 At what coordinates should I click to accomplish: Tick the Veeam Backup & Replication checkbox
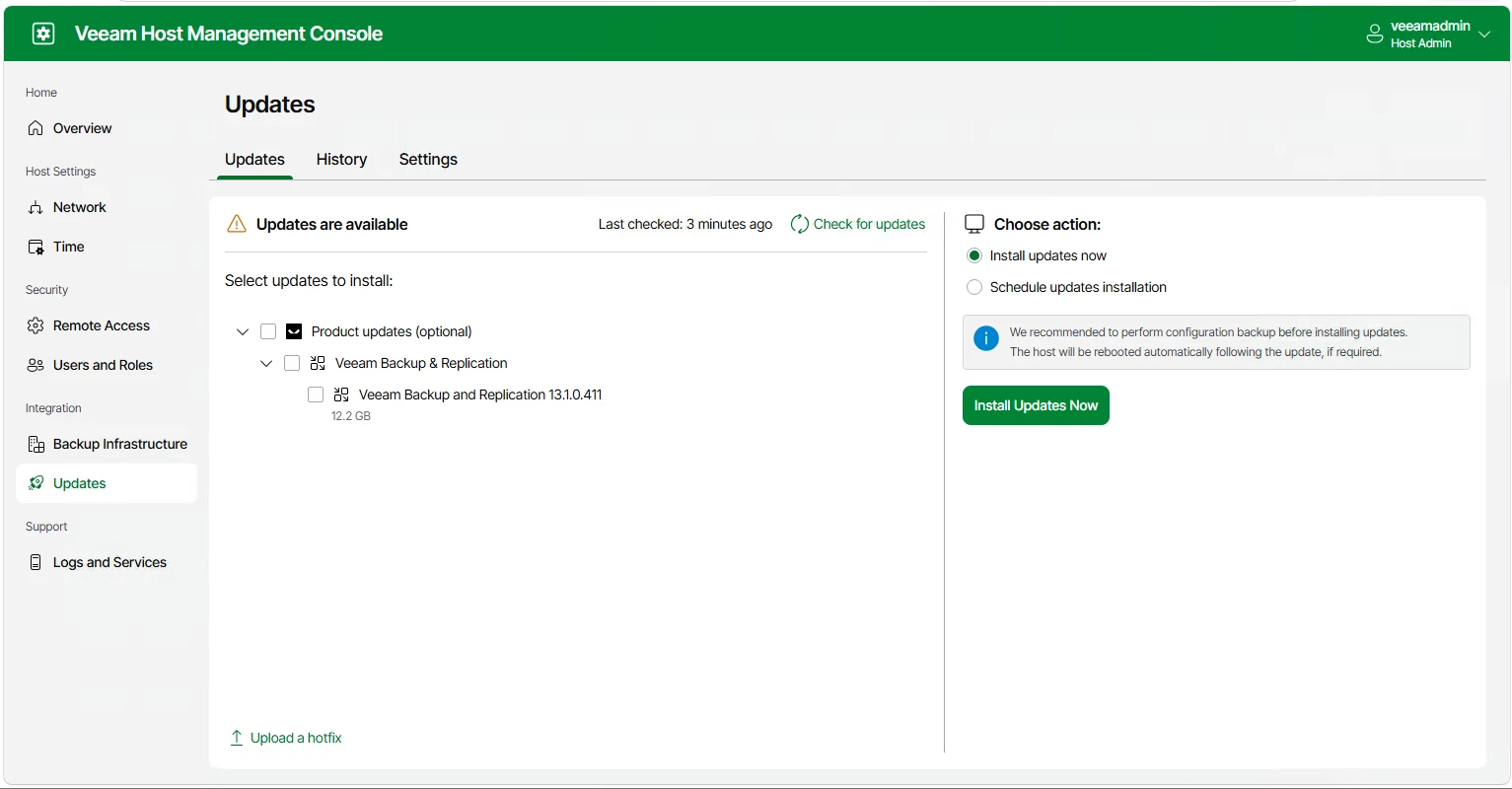[292, 363]
